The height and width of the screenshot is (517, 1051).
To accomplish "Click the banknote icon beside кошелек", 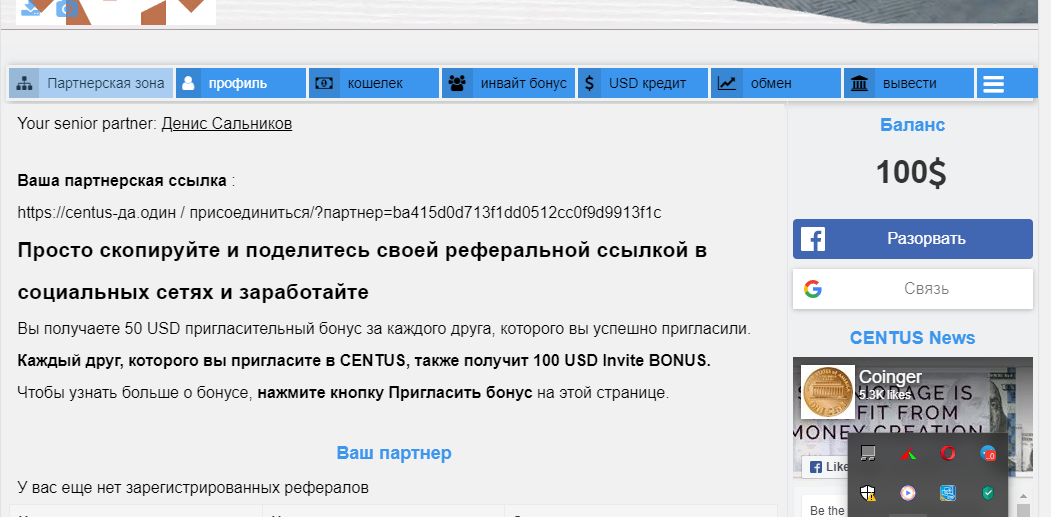I will (324, 83).
